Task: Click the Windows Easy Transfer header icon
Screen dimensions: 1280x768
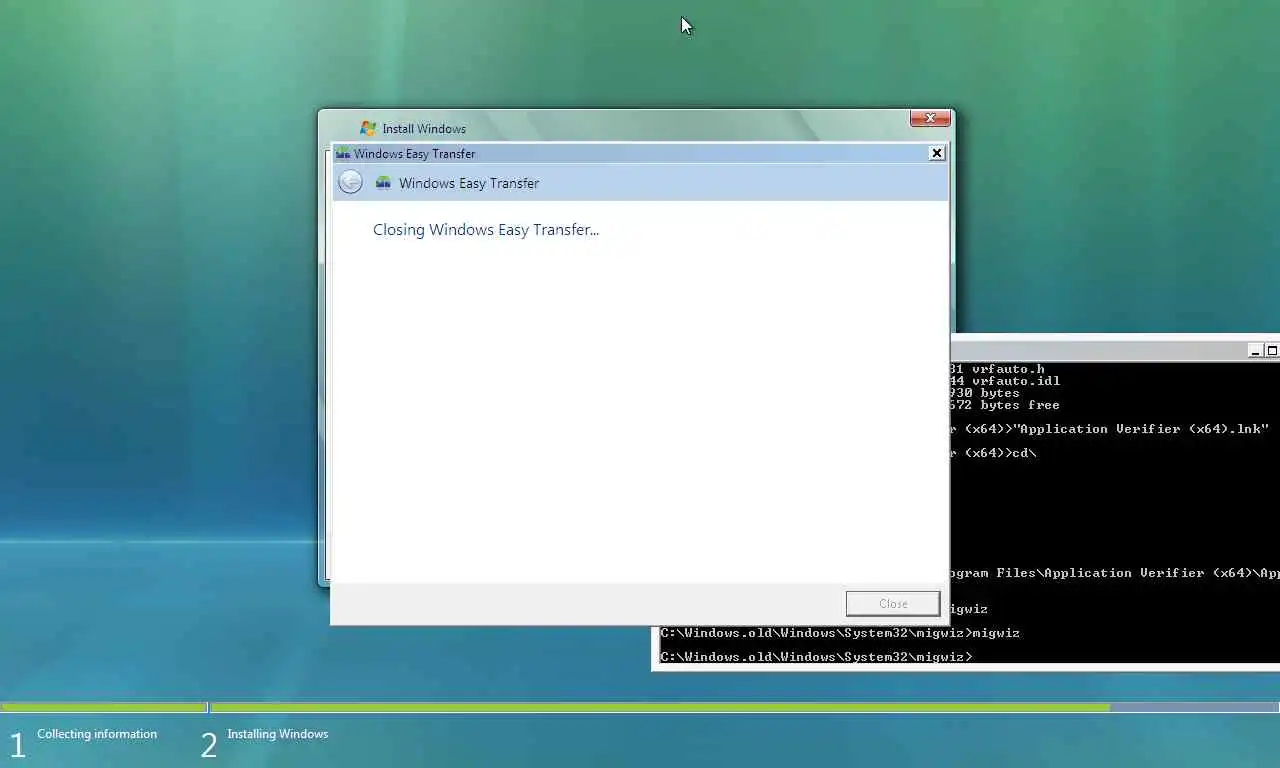Action: pyautogui.click(x=383, y=183)
